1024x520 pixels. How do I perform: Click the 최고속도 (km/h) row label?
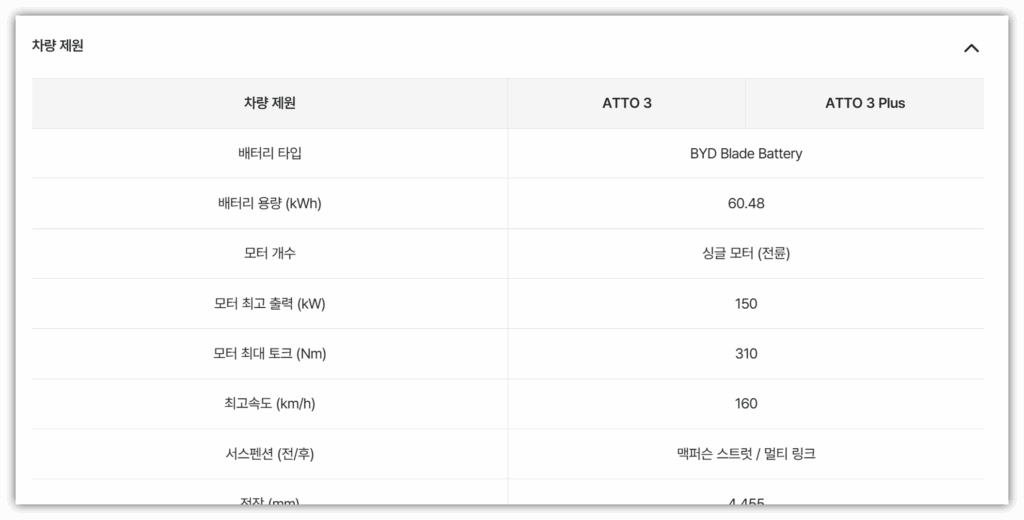(x=269, y=404)
